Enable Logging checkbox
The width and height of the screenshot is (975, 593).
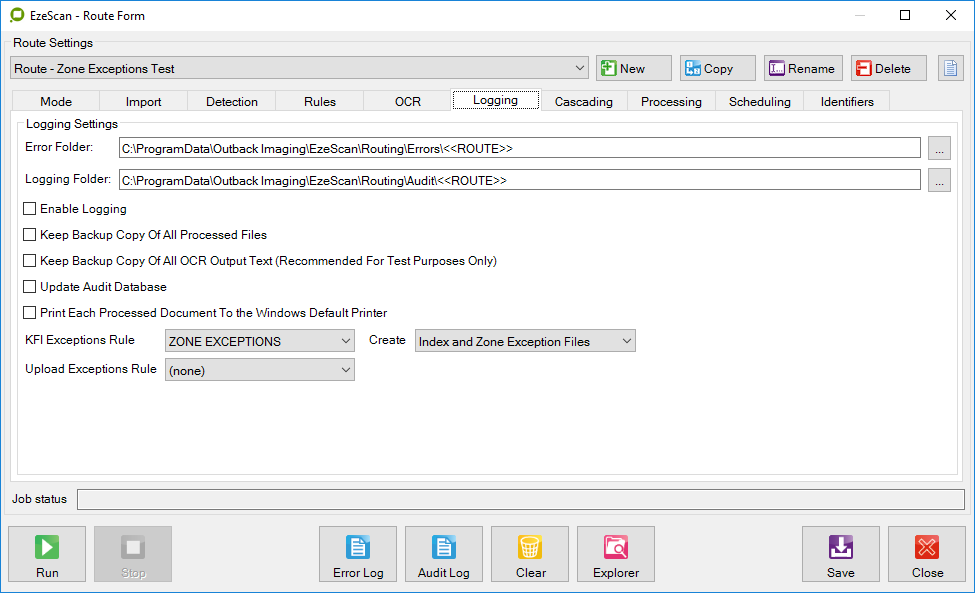30,209
